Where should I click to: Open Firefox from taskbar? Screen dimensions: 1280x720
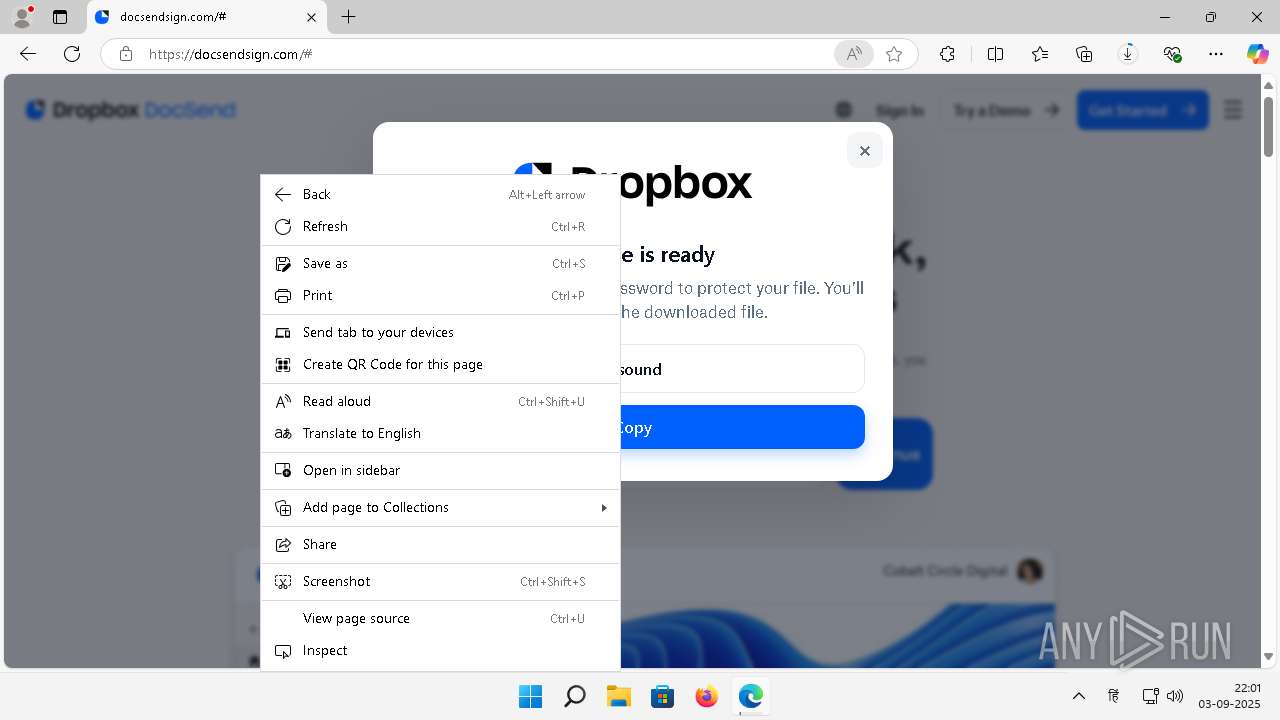pos(706,696)
